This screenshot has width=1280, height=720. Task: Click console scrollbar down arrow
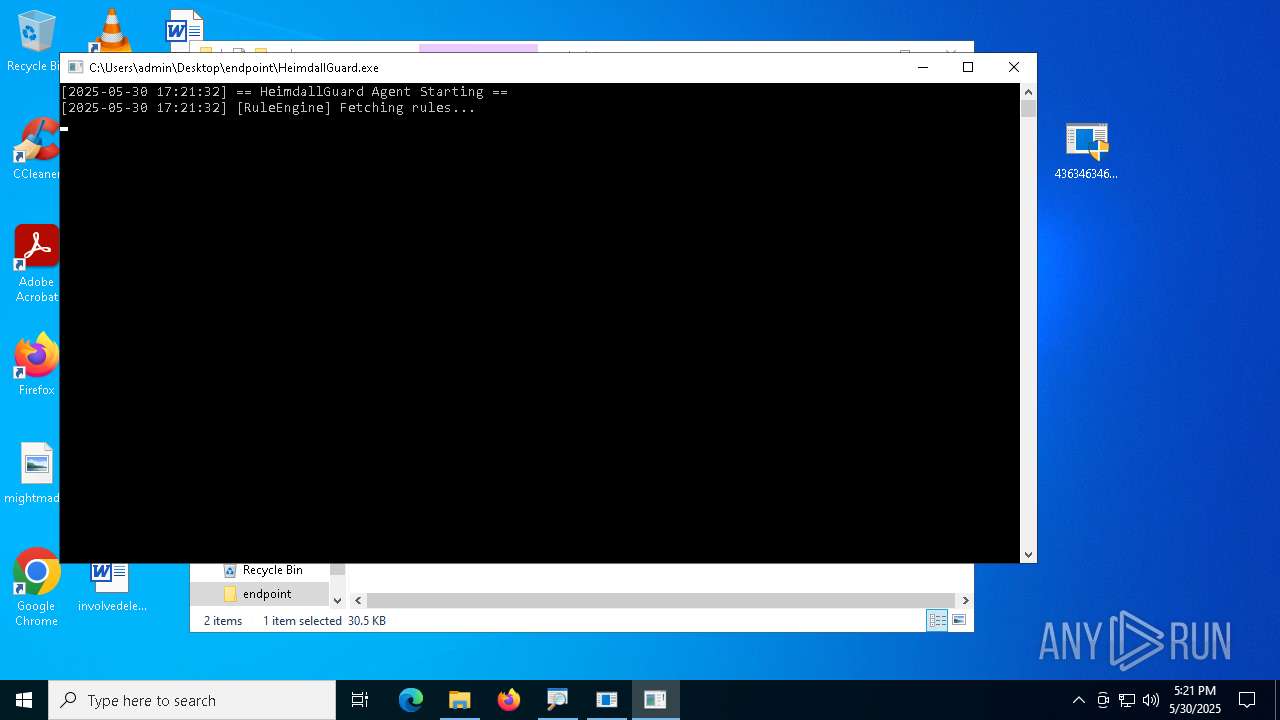(x=1028, y=555)
